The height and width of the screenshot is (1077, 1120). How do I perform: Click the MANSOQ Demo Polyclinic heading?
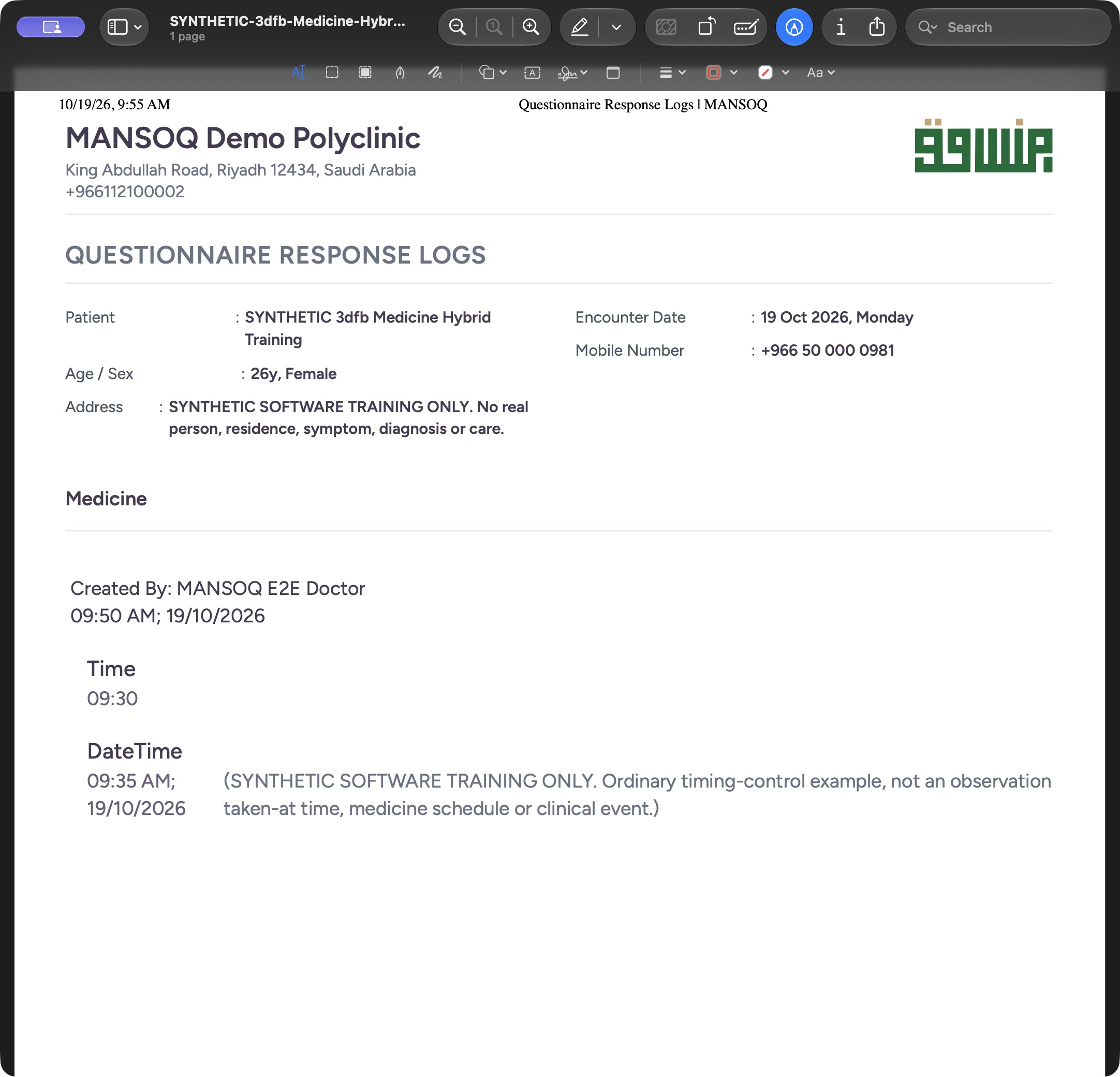pyautogui.click(x=243, y=138)
